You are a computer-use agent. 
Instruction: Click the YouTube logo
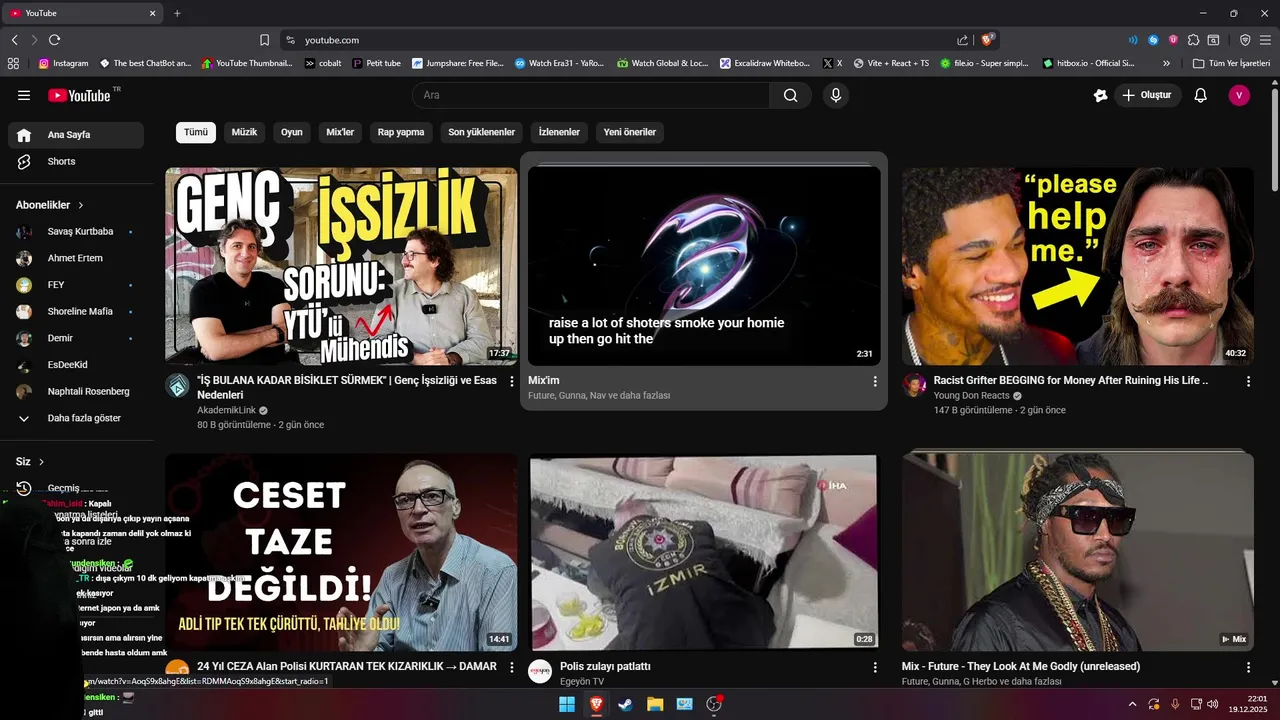80,95
